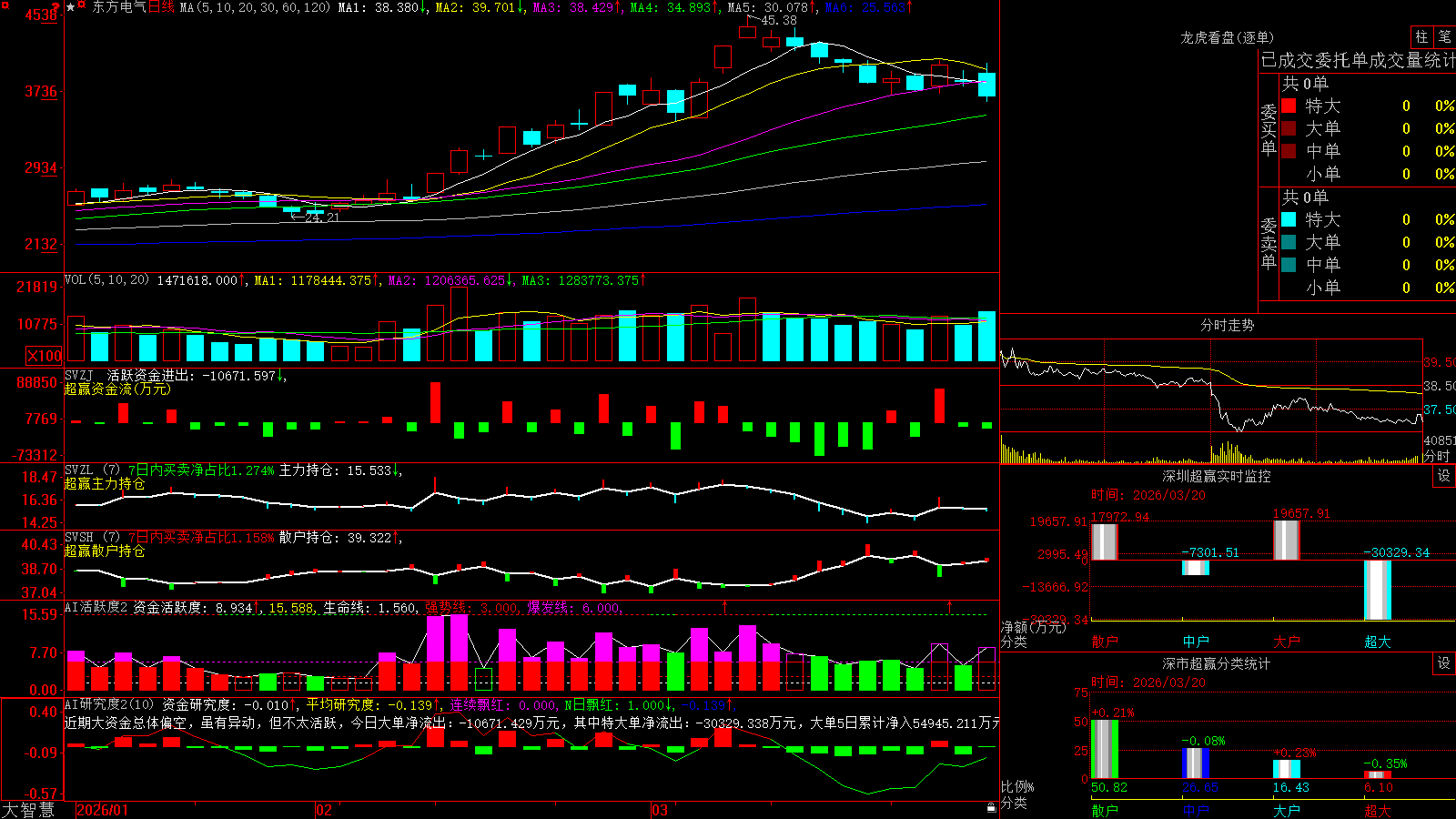Open 设 settings for 深市超赢分类统计

coord(1444,663)
